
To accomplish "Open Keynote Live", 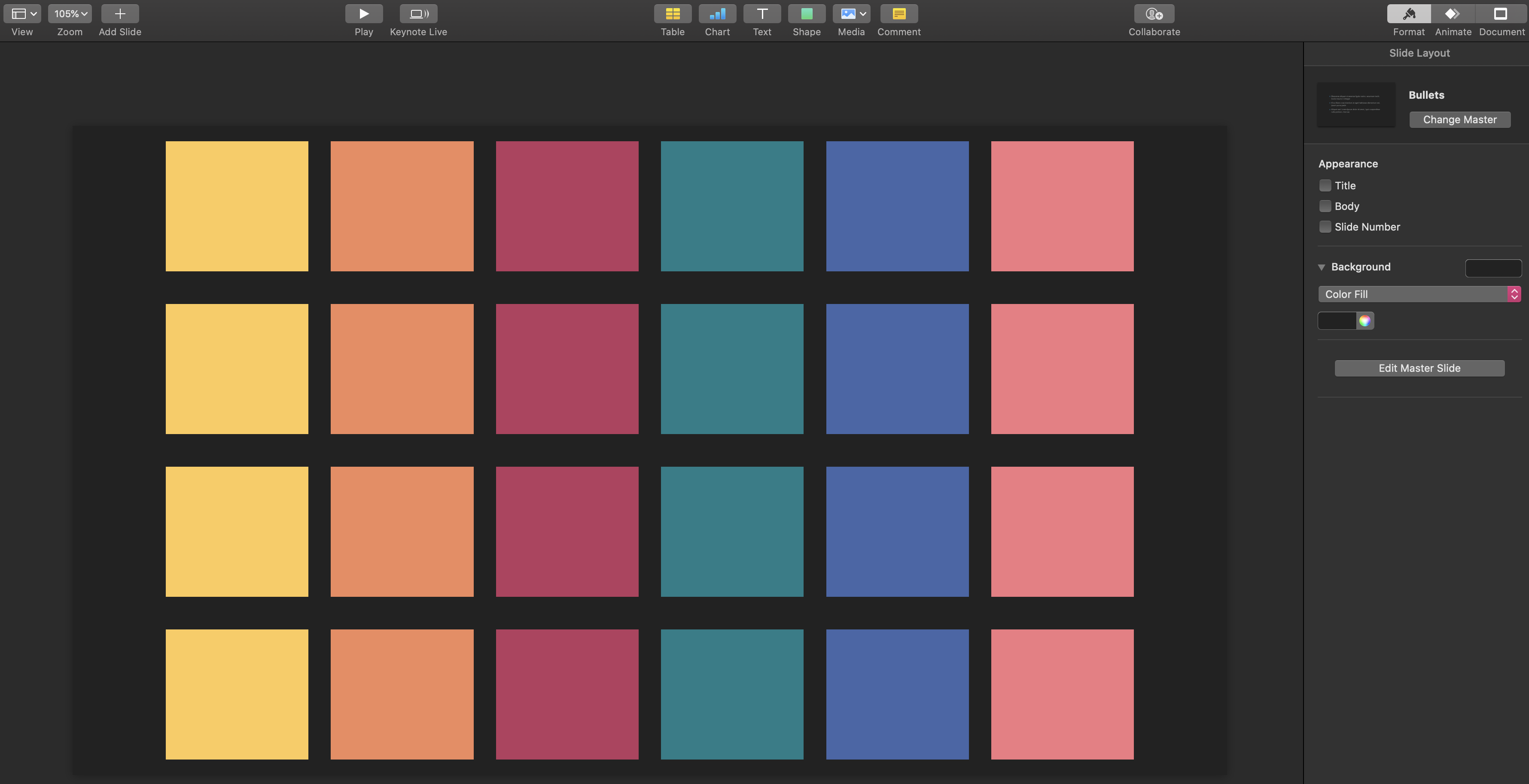I will point(418,14).
